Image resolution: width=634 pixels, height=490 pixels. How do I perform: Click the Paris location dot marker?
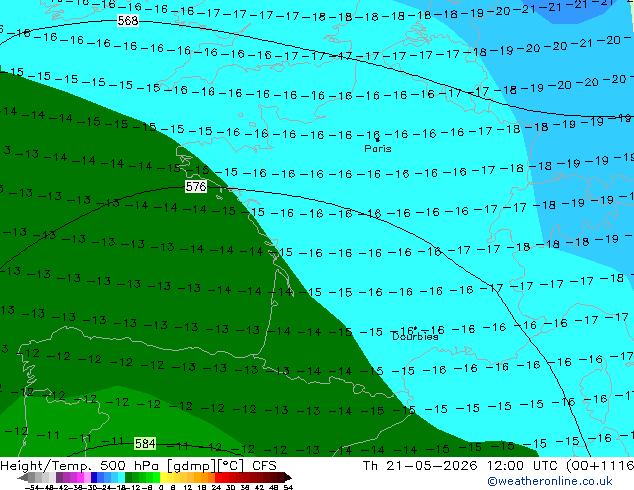(x=378, y=140)
